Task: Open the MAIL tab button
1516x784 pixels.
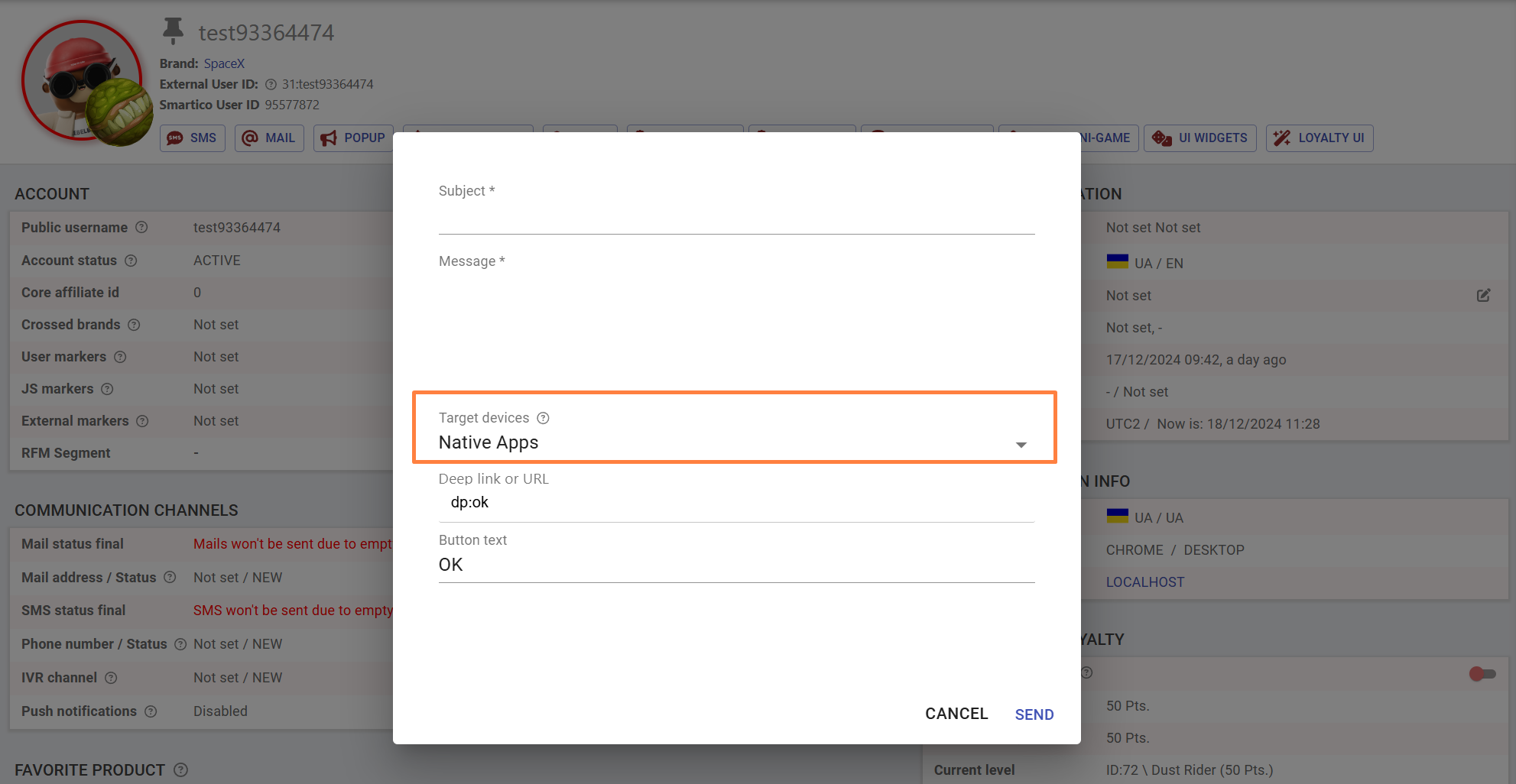Action: click(x=269, y=138)
